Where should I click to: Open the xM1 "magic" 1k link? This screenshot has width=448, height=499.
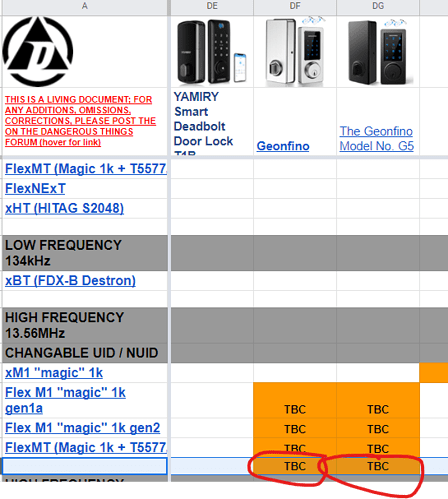(x=54, y=373)
